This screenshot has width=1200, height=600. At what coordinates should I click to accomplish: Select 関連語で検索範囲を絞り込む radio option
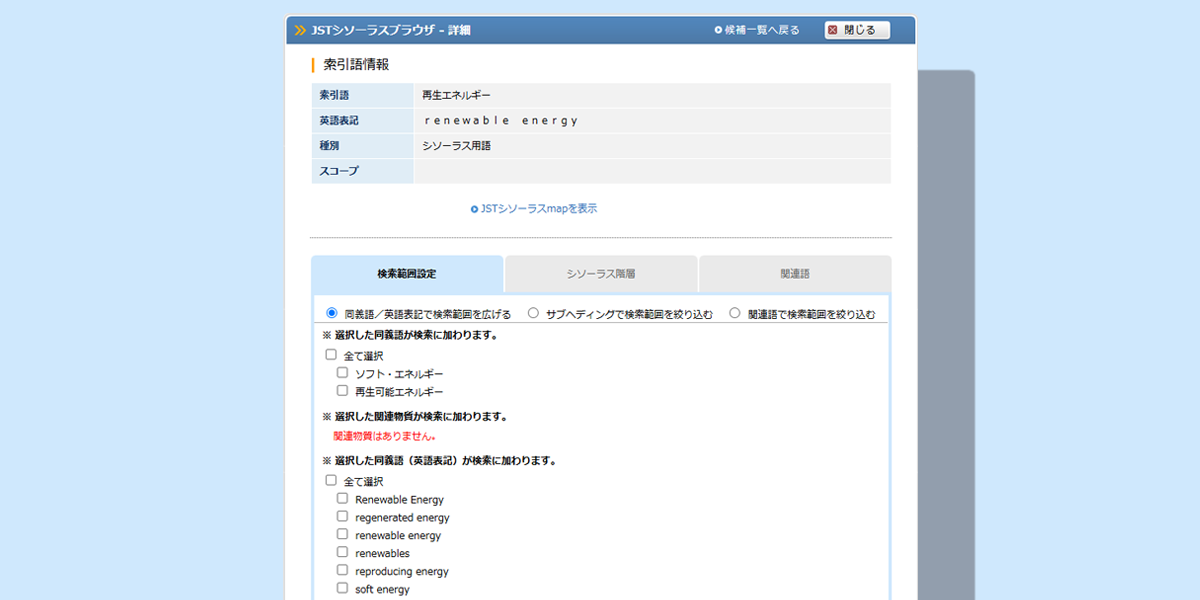click(735, 313)
